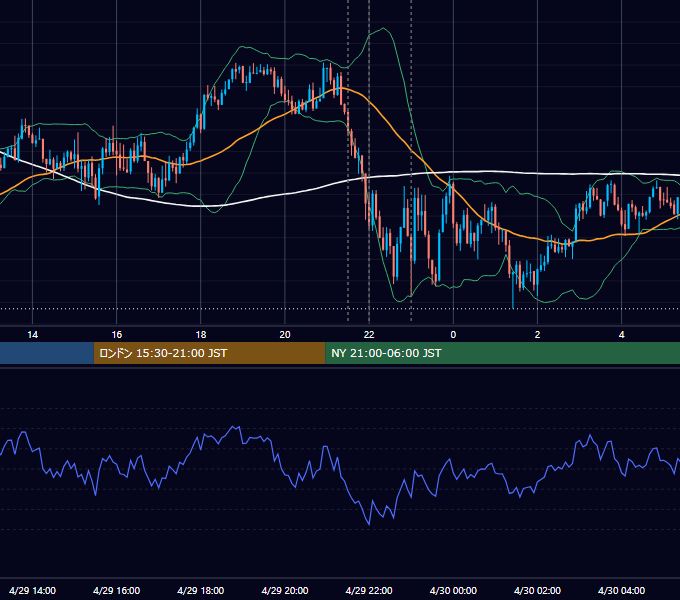Click the 4/30 04:00 time label
680x600 pixels.
coord(621,590)
